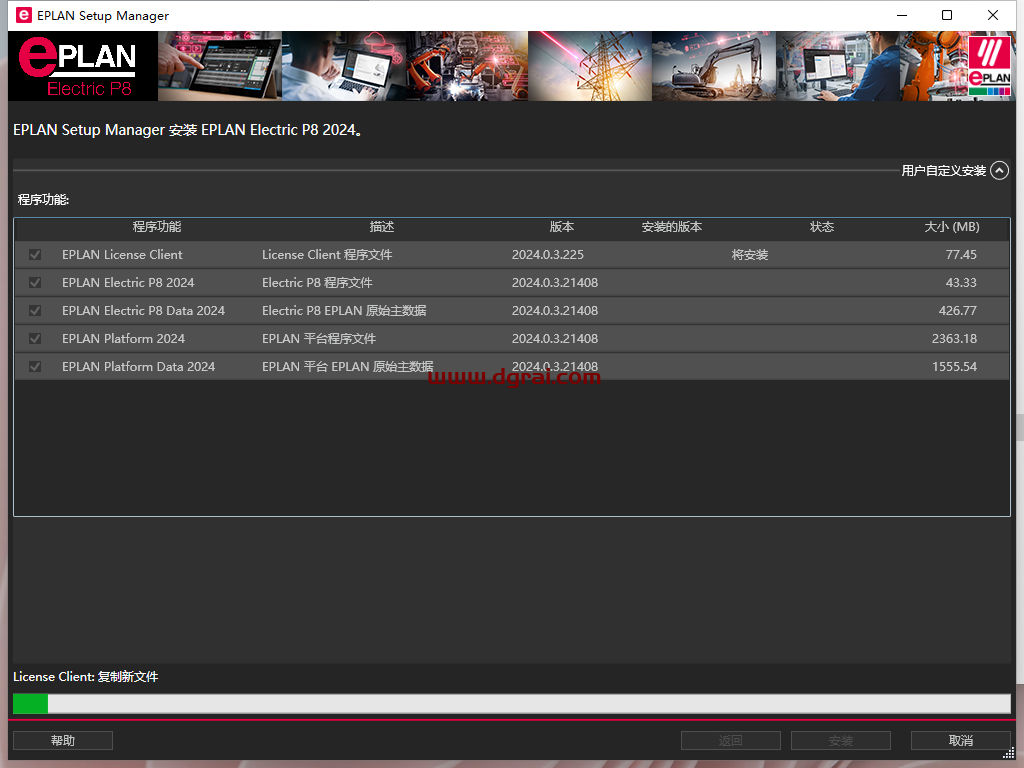Close the EPLAN Setup Manager window
Viewport: 1024px width, 768px height.
[x=993, y=15]
